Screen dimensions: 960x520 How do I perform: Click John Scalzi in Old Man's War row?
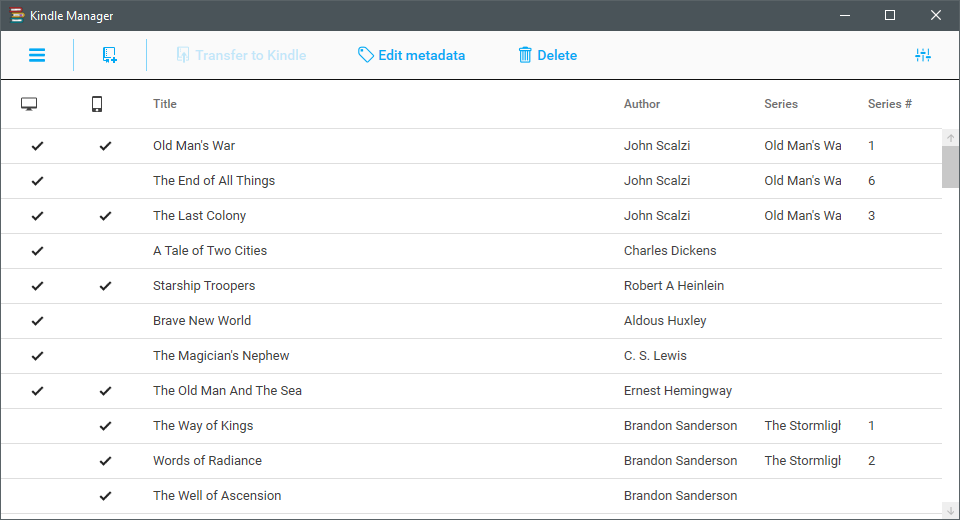(657, 146)
